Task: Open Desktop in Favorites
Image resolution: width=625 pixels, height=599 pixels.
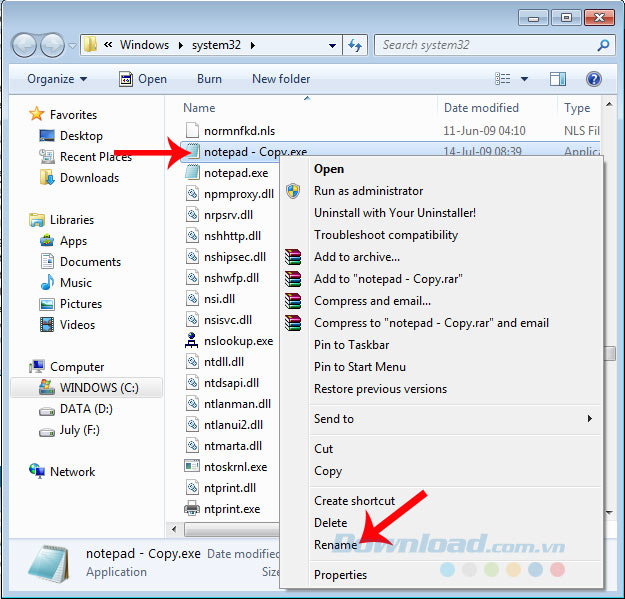Action: (x=71, y=136)
